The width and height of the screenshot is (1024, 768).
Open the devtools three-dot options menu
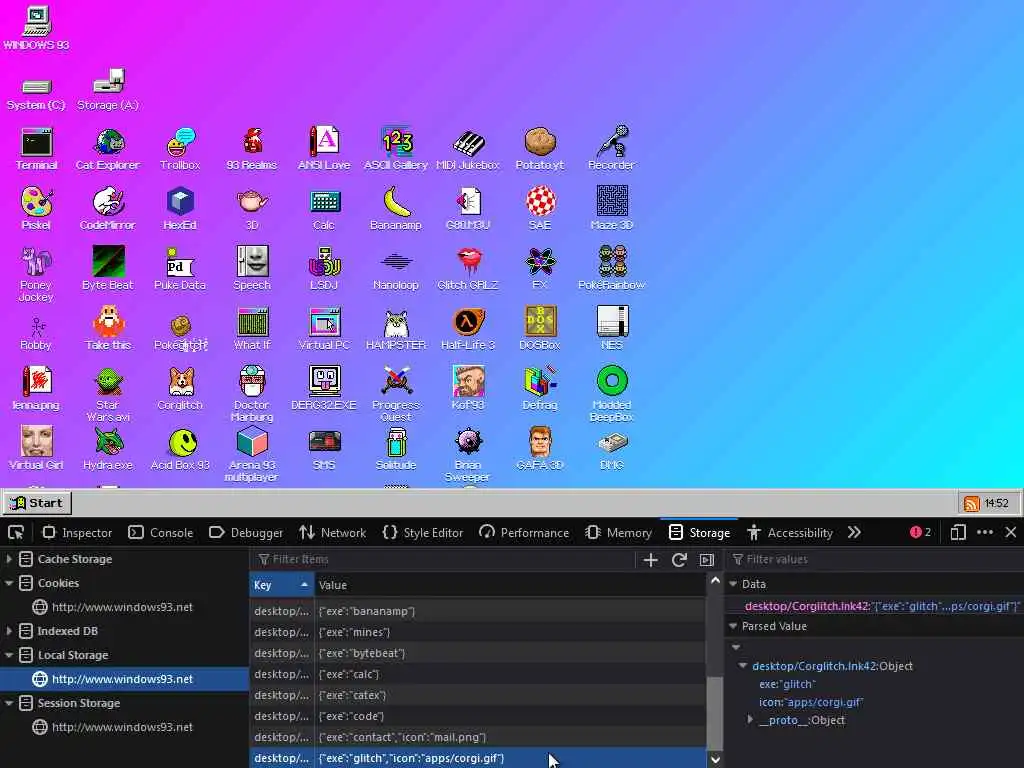(985, 533)
